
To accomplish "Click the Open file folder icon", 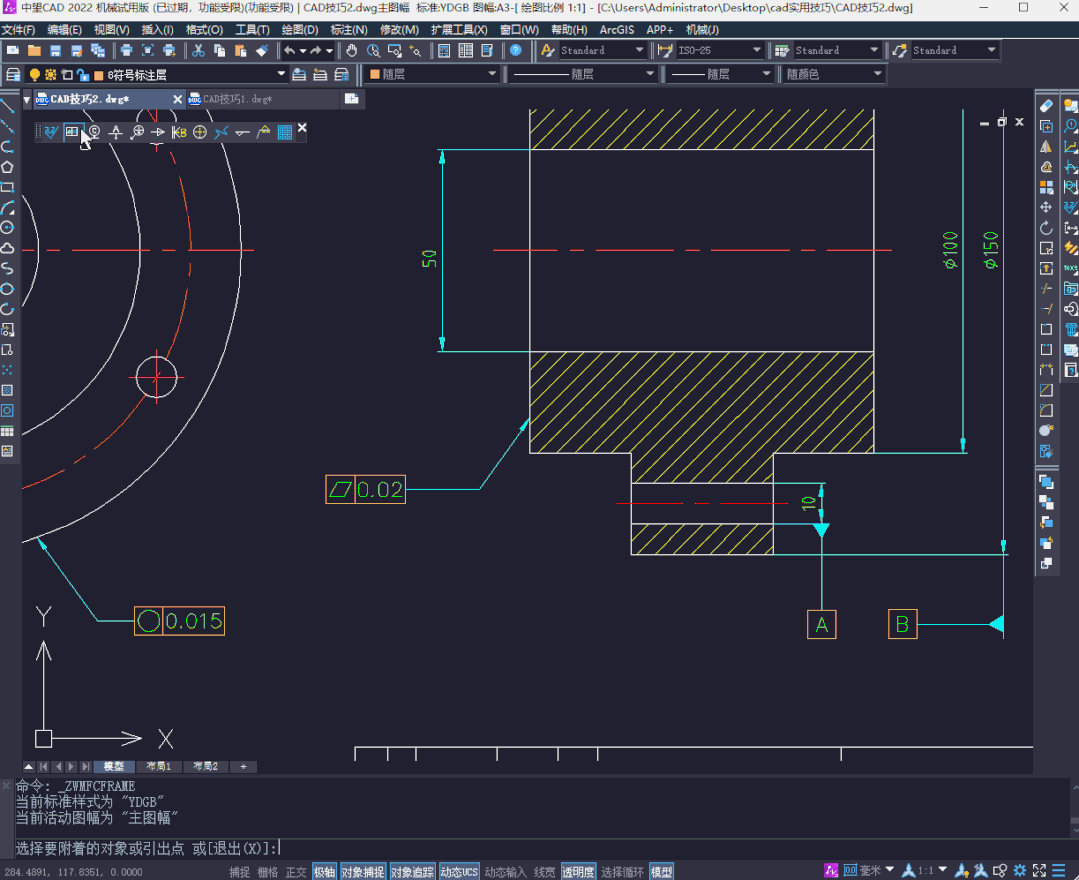I will tap(34, 50).
